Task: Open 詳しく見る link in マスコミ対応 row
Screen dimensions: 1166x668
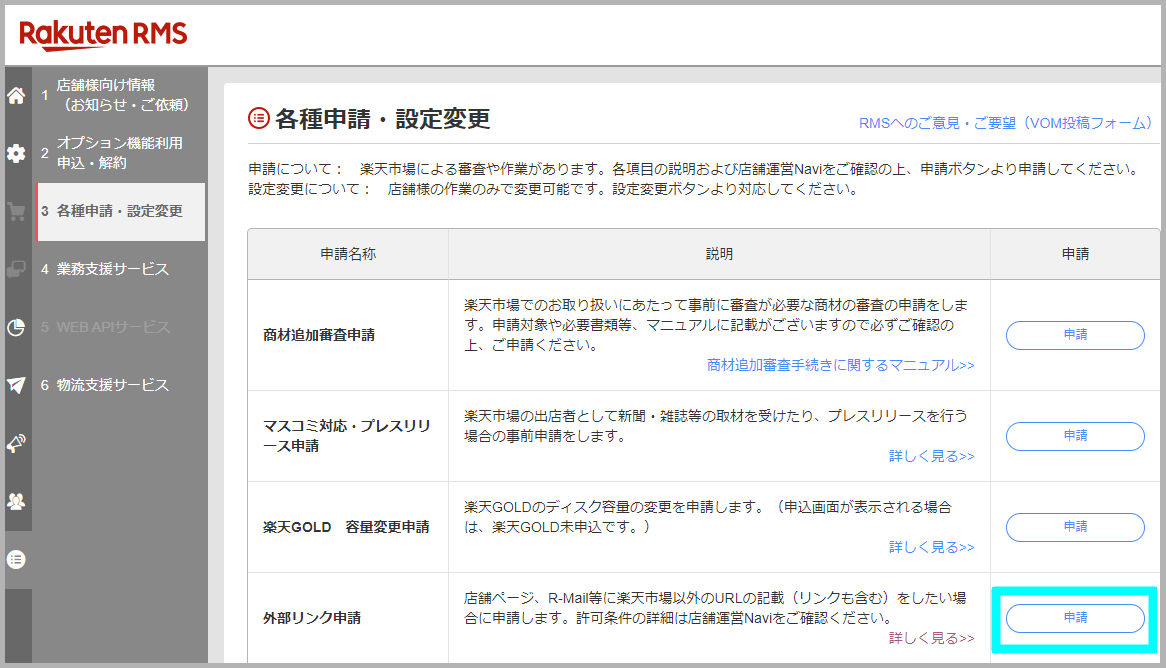Action: pos(931,456)
